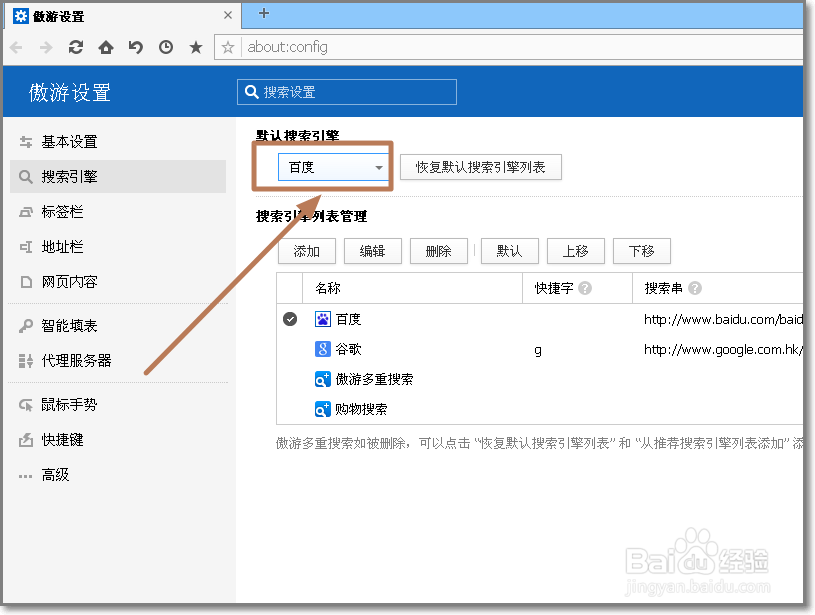This screenshot has height=615, width=815.
Task: Open 地址栏 settings
Action: pos(118,246)
